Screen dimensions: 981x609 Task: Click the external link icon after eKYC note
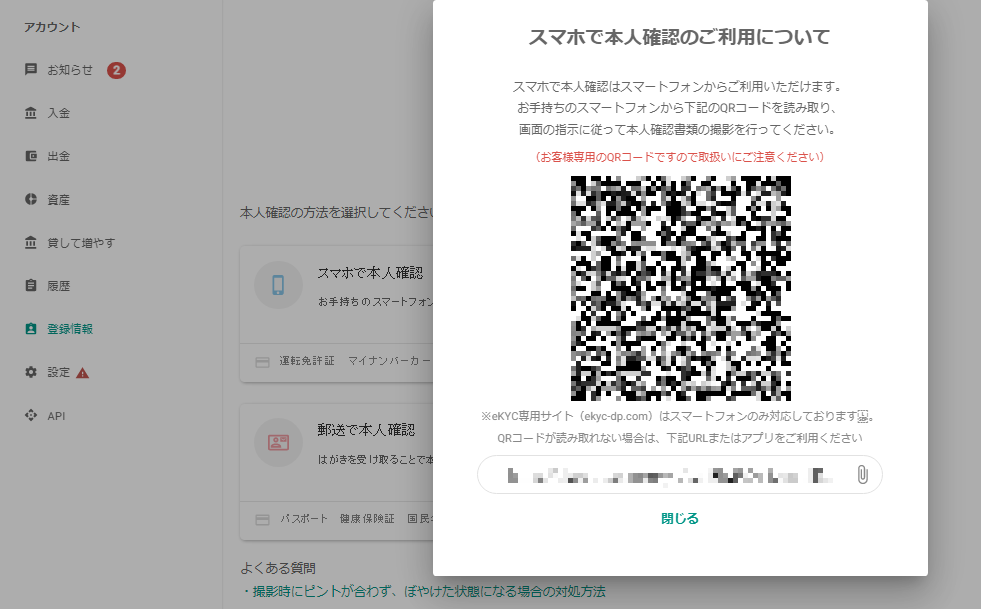tap(864, 415)
